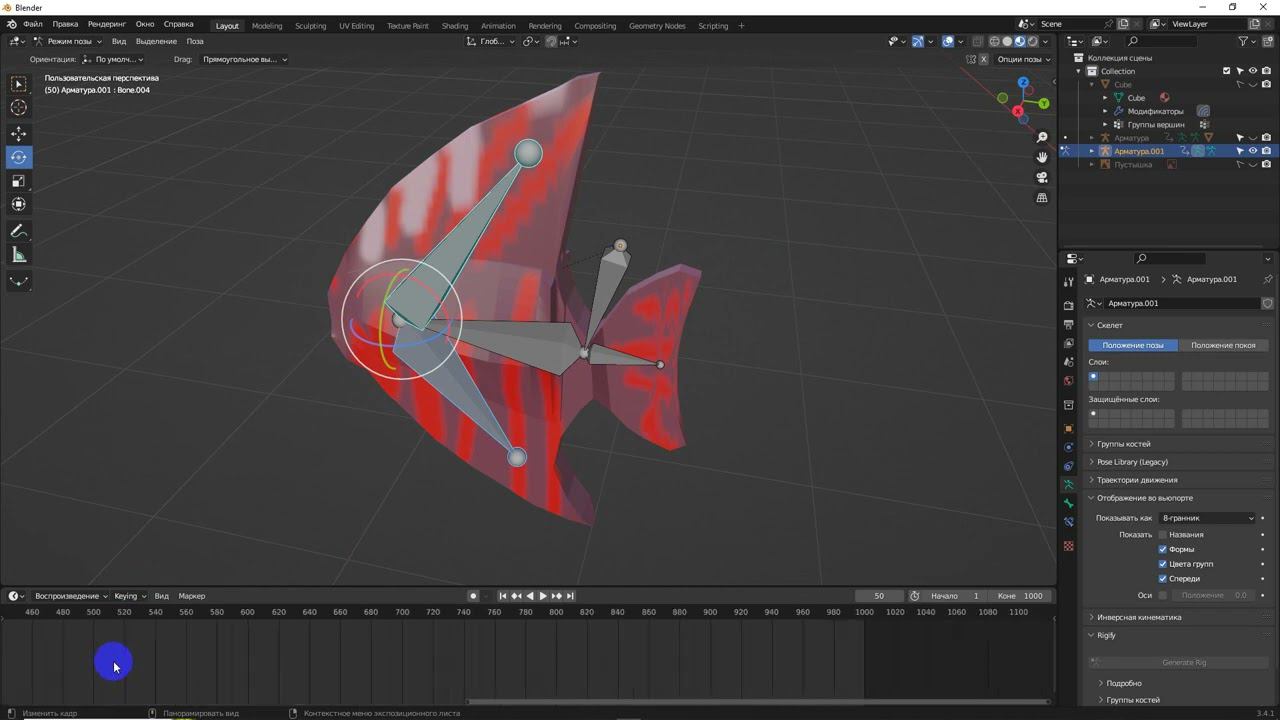Click the Положение покоя button
The height and width of the screenshot is (720, 1280).
(x=1223, y=345)
